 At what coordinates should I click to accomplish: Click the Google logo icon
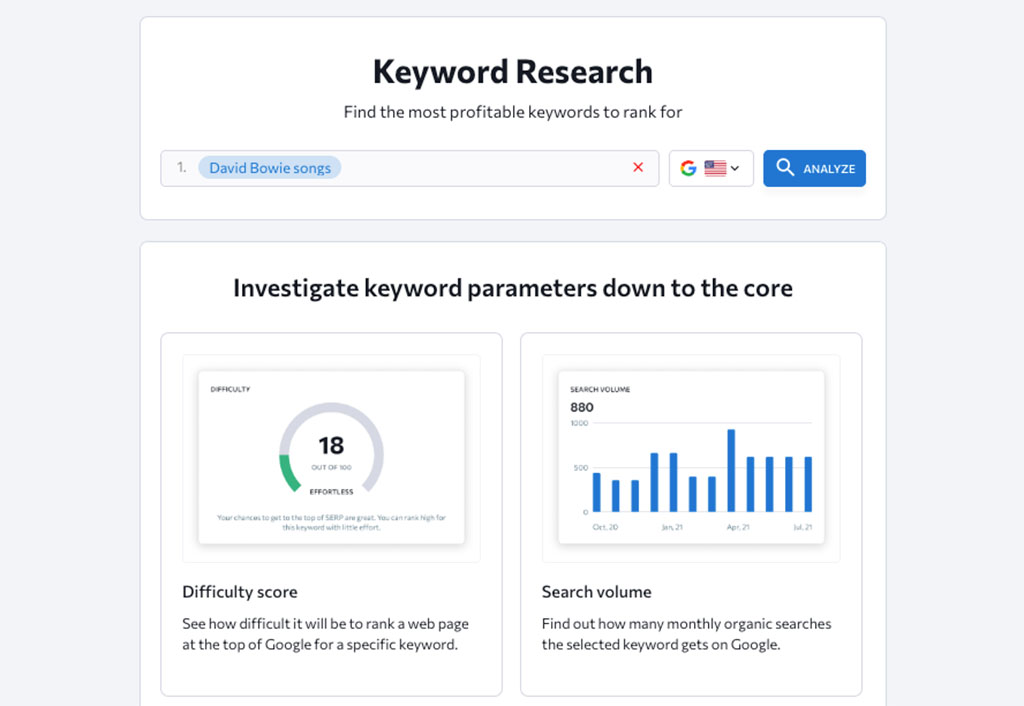[688, 168]
